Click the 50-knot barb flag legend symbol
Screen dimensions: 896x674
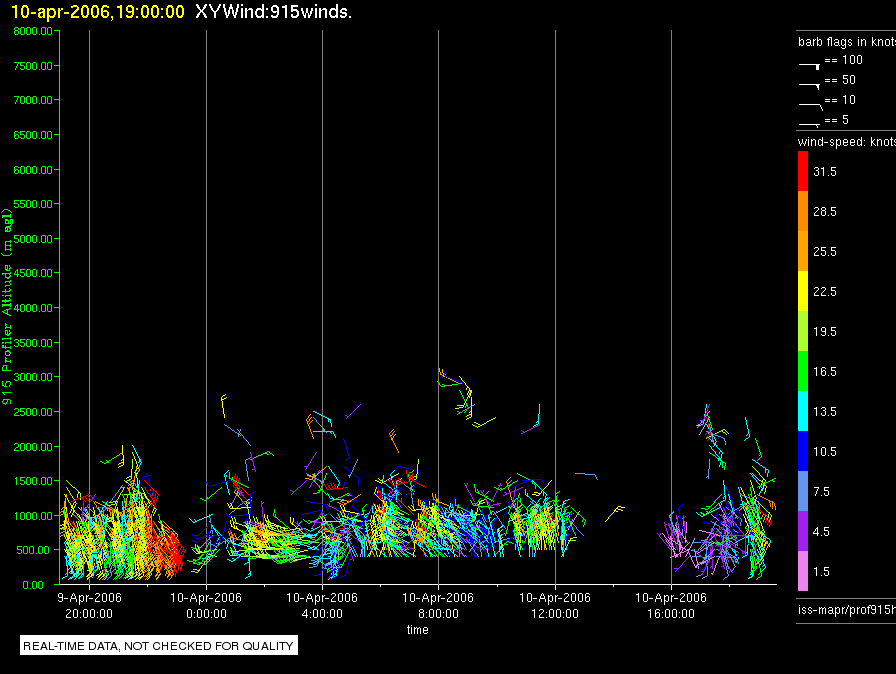(809, 86)
